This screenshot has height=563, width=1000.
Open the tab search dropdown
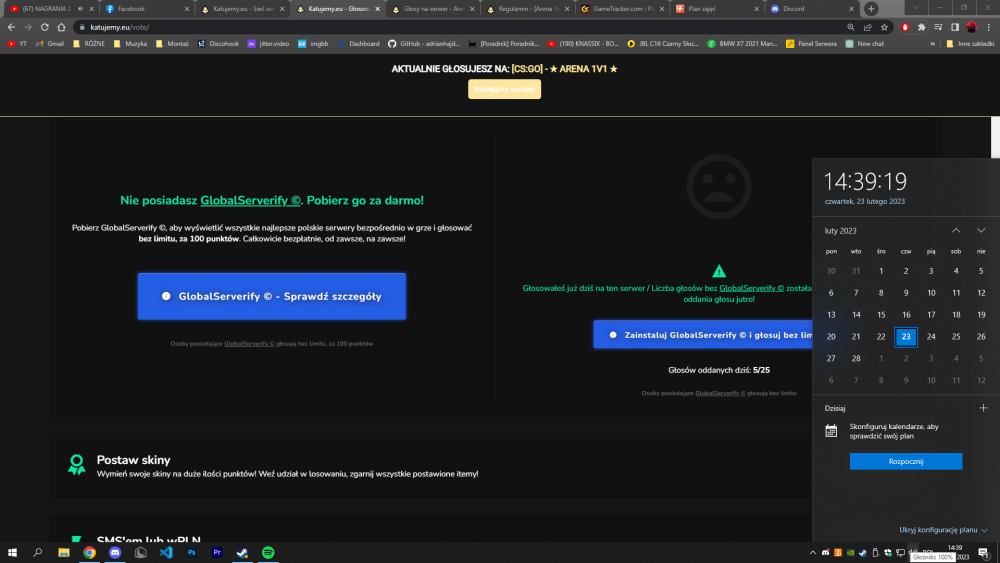[916, 8]
